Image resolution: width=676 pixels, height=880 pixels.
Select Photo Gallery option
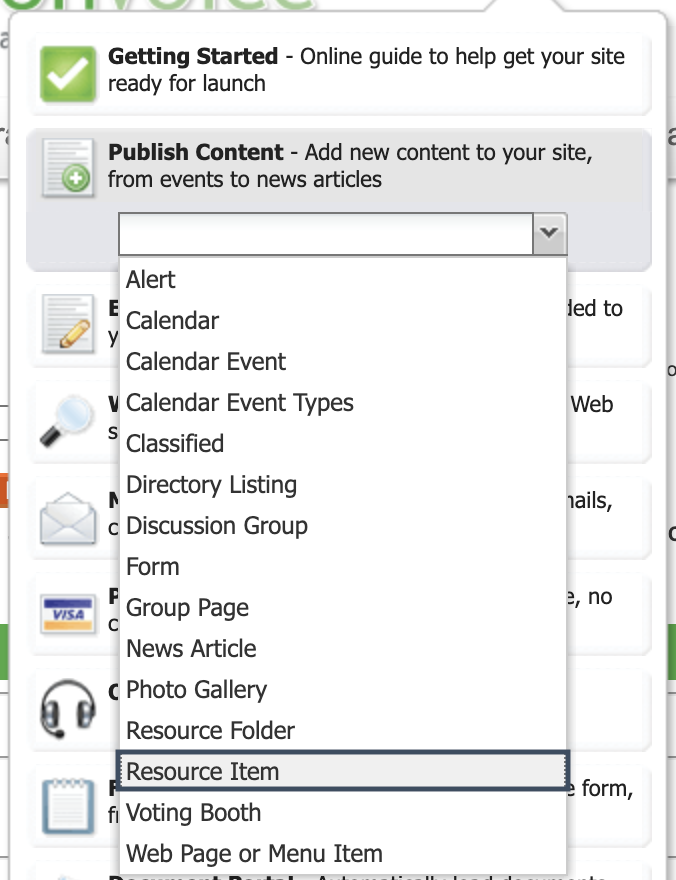(x=343, y=689)
